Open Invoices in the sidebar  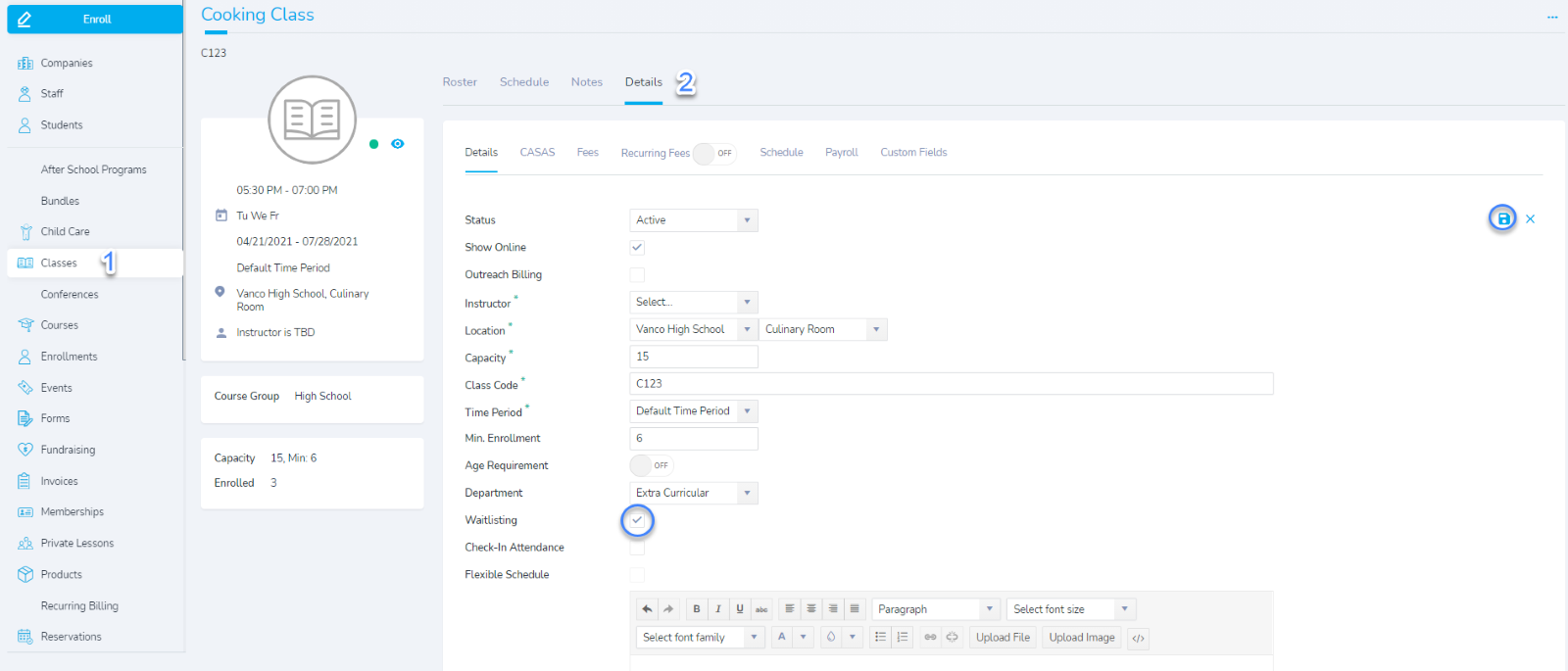(x=59, y=481)
